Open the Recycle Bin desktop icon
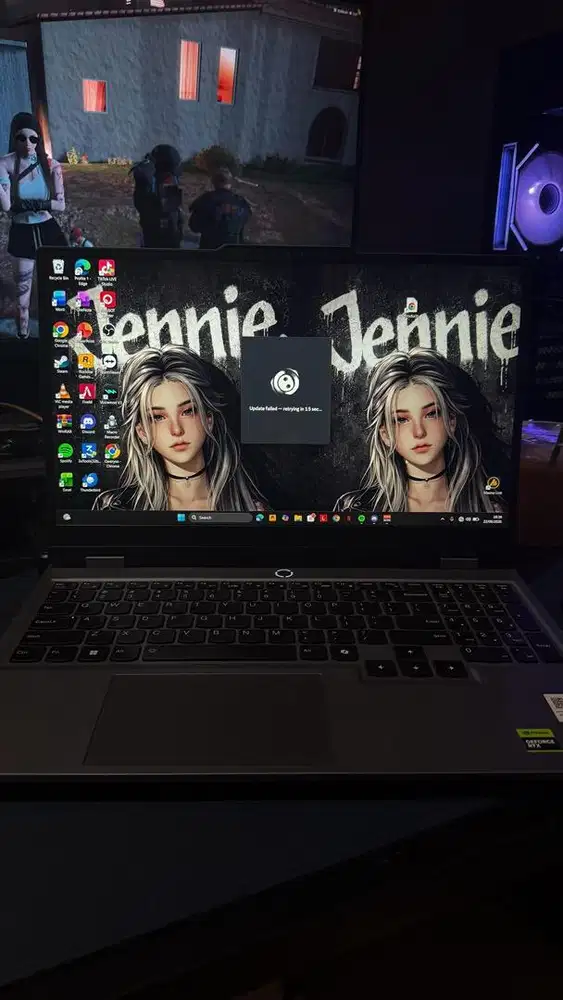563x1000 pixels. click(x=59, y=267)
